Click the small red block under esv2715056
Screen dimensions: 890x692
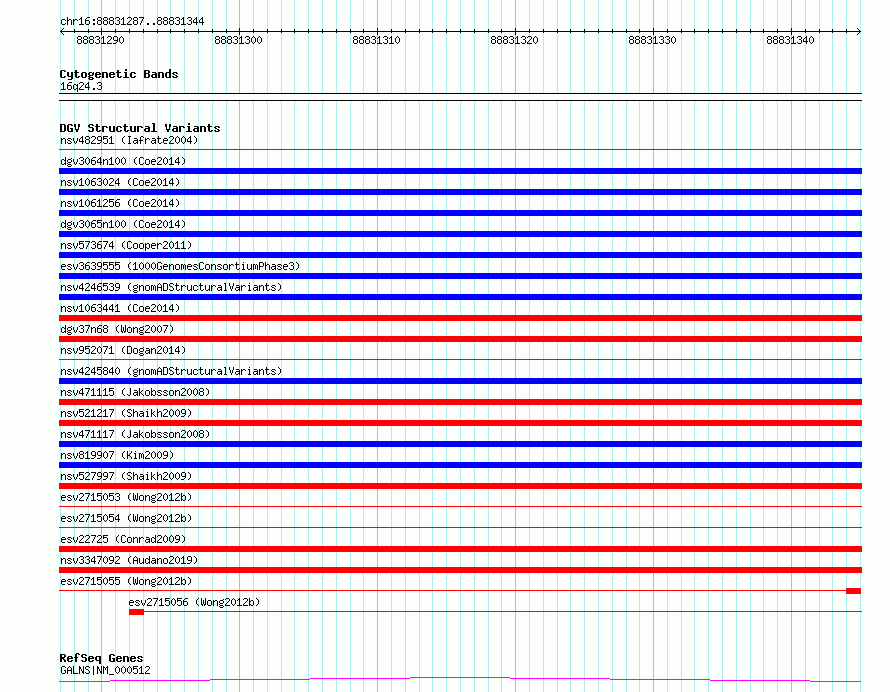(136, 612)
